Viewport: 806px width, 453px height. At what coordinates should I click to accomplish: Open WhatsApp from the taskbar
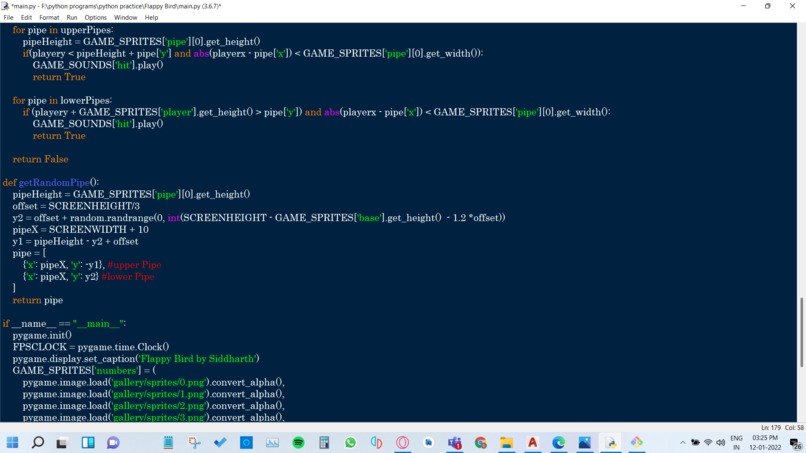pyautogui.click(x=350, y=442)
